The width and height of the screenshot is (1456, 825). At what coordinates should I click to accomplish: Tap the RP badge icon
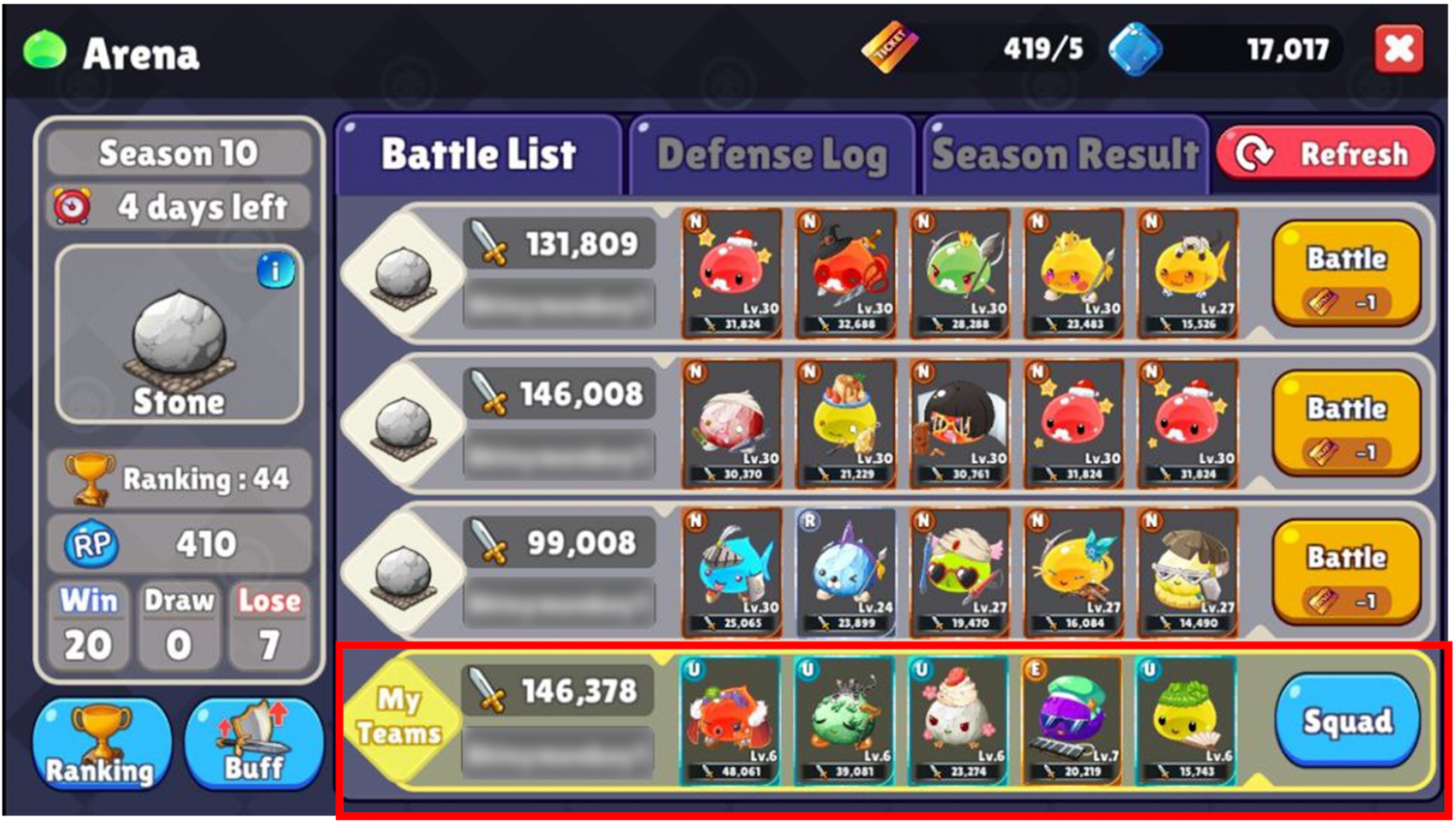(x=92, y=544)
